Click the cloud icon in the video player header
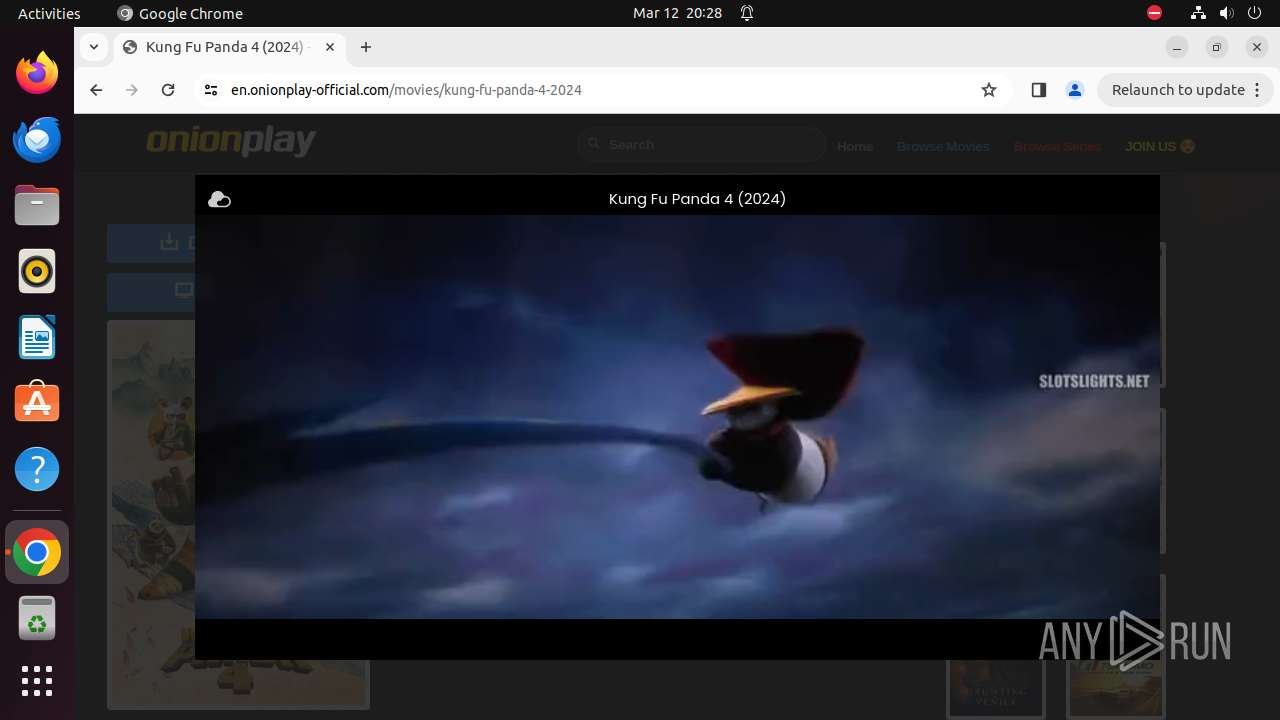1280x720 pixels. [x=219, y=200]
